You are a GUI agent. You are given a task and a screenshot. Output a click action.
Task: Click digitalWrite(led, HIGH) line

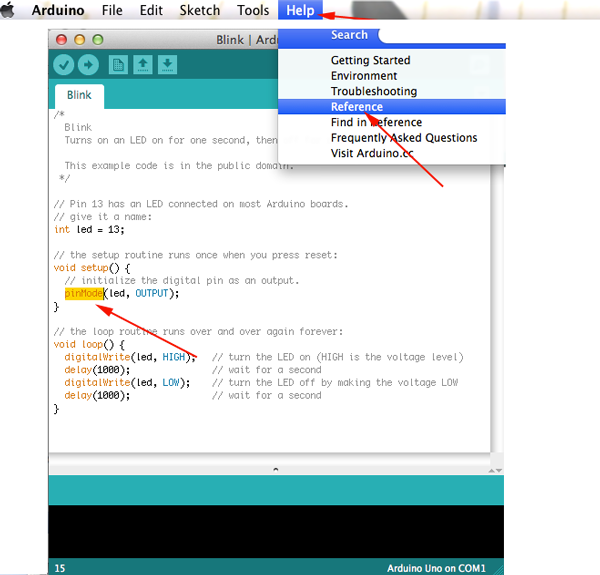click(130, 357)
